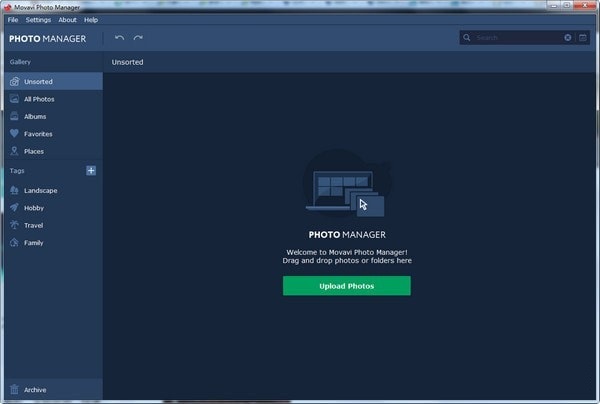The height and width of the screenshot is (404, 600).
Task: Click the PHOTO MANAGER logo in toolbar
Action: (47, 39)
